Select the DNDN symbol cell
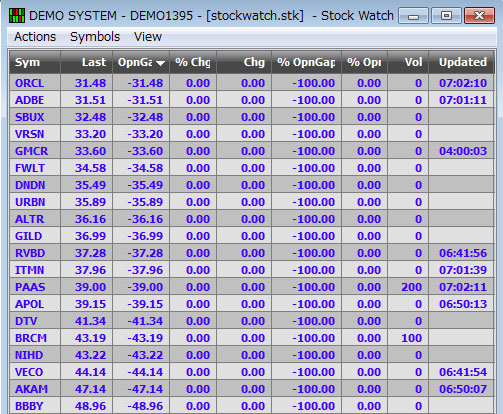Viewport: 503px width, 414px height. [35, 185]
